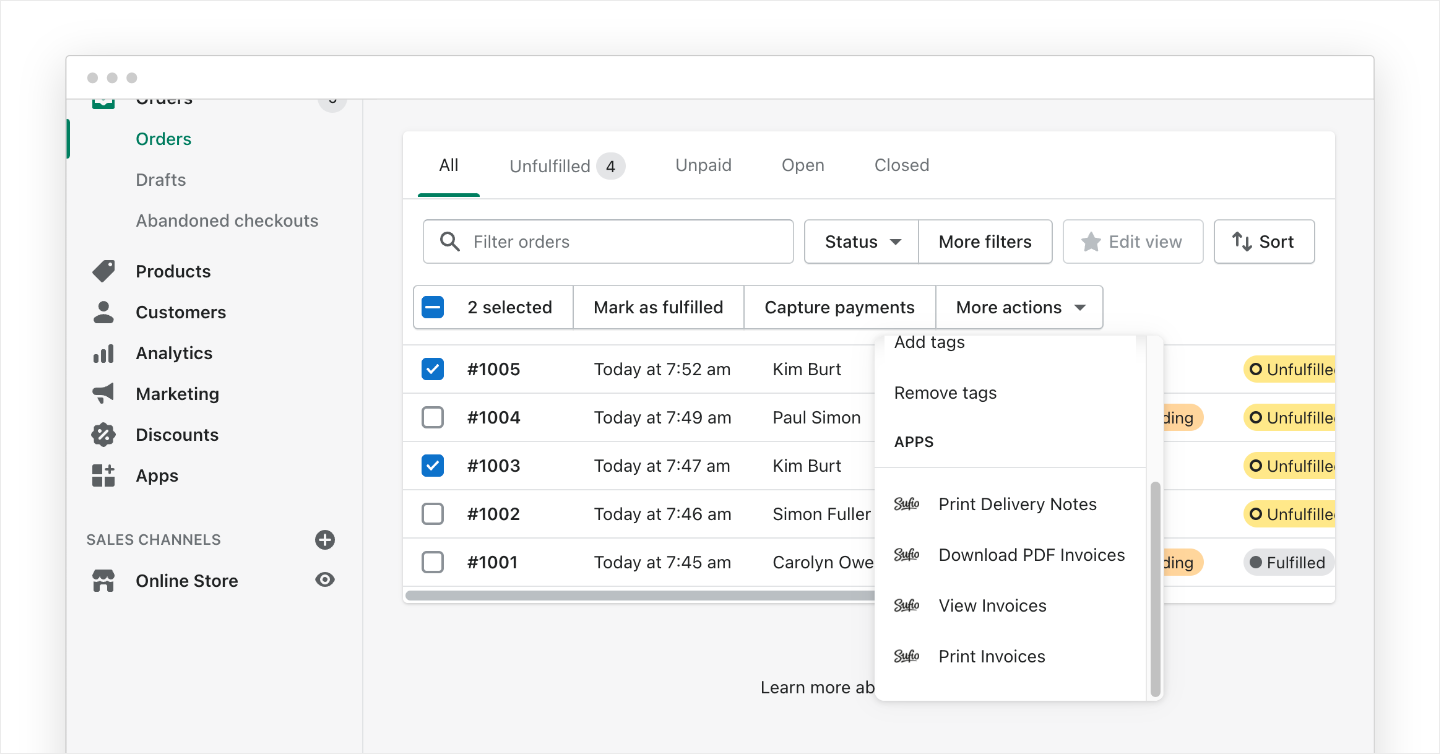Add a sales channel with plus icon
1440x754 pixels.
pos(325,540)
